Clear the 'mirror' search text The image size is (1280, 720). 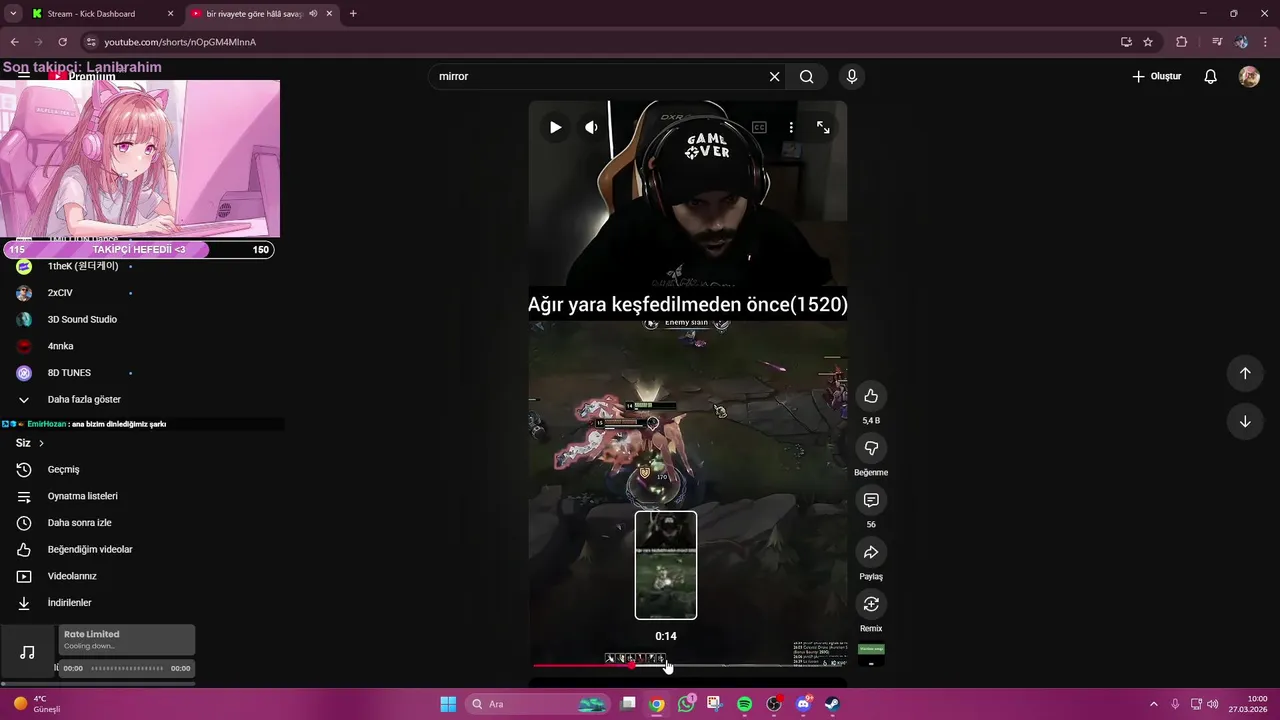coord(774,77)
